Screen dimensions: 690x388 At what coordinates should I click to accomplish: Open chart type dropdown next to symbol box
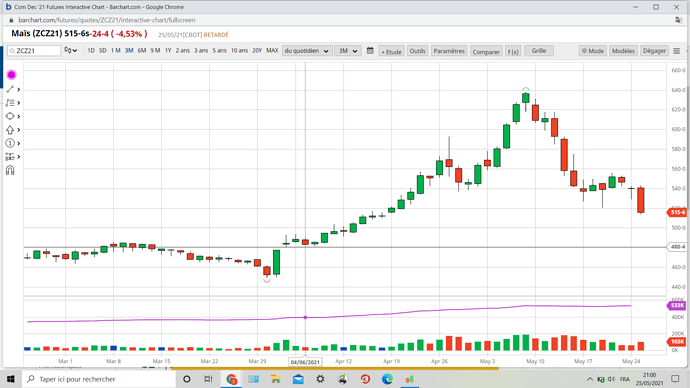pyautogui.click(x=70, y=51)
